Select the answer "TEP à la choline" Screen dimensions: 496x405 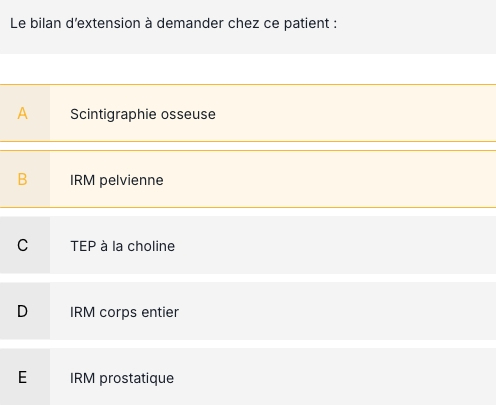248,245
